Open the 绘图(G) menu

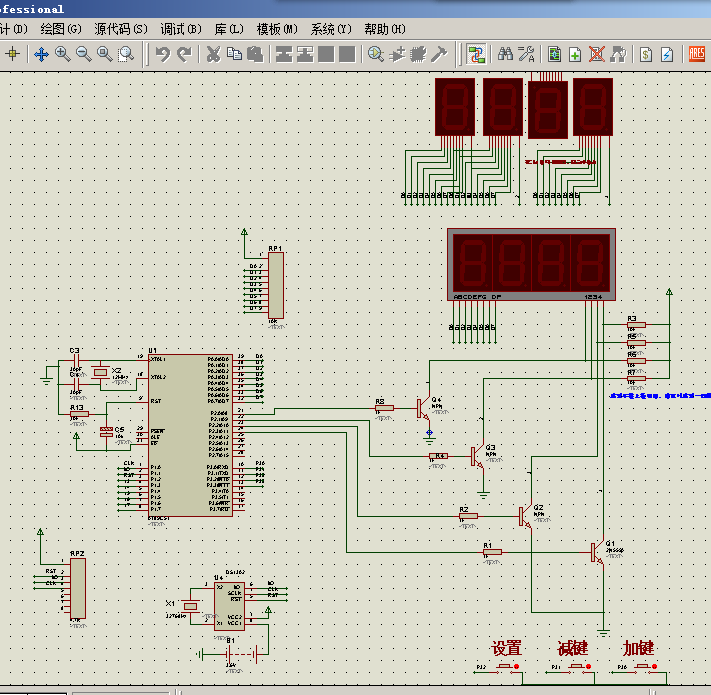(61, 29)
